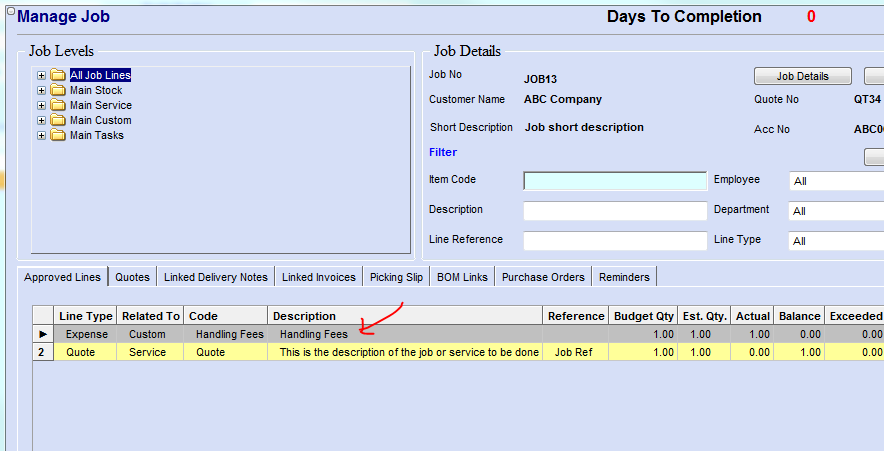Open the Line Type filter dropdown
The image size is (884, 451).
coord(836,241)
